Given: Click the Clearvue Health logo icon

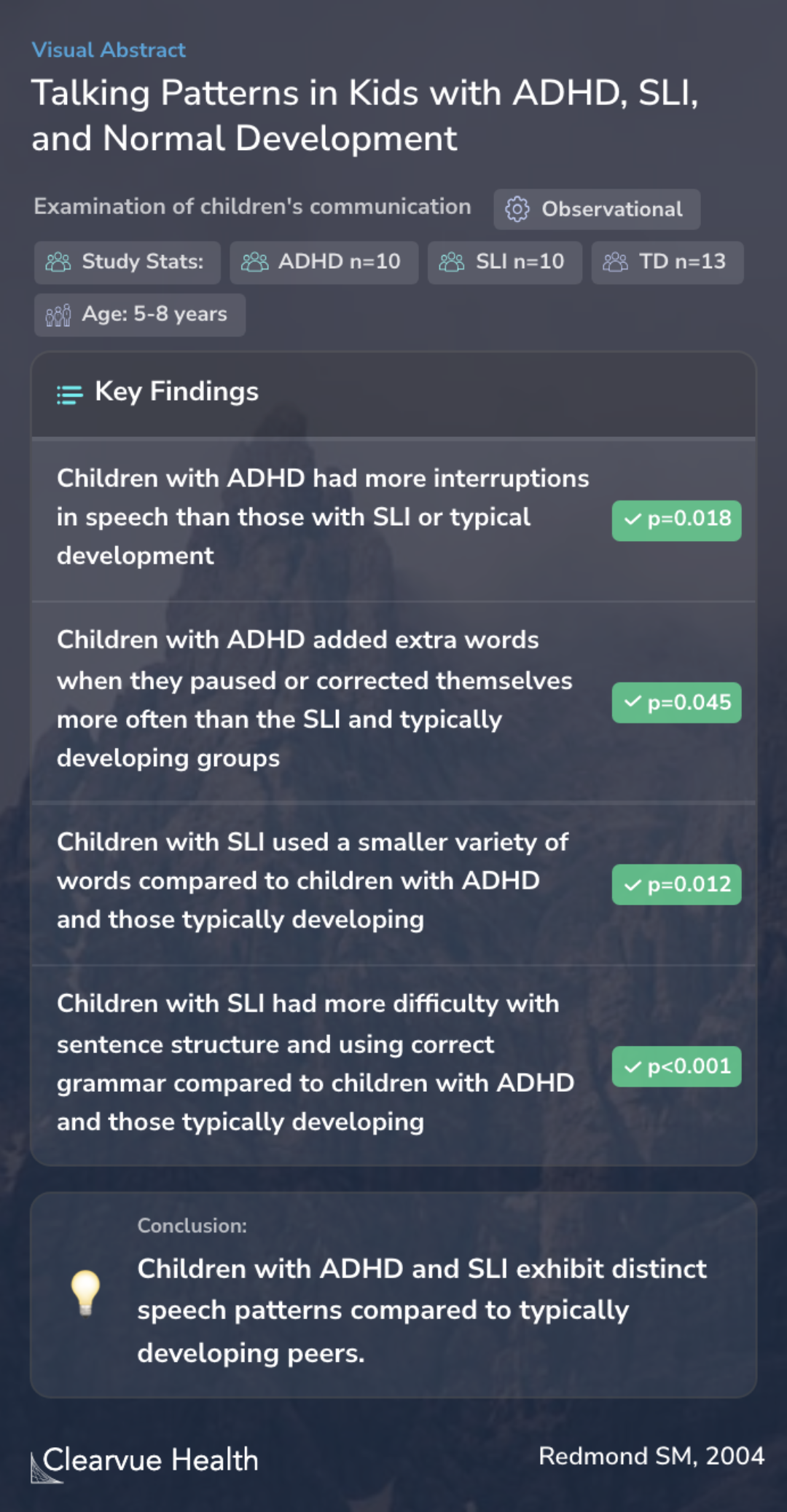Looking at the screenshot, I should pos(45,1467).
